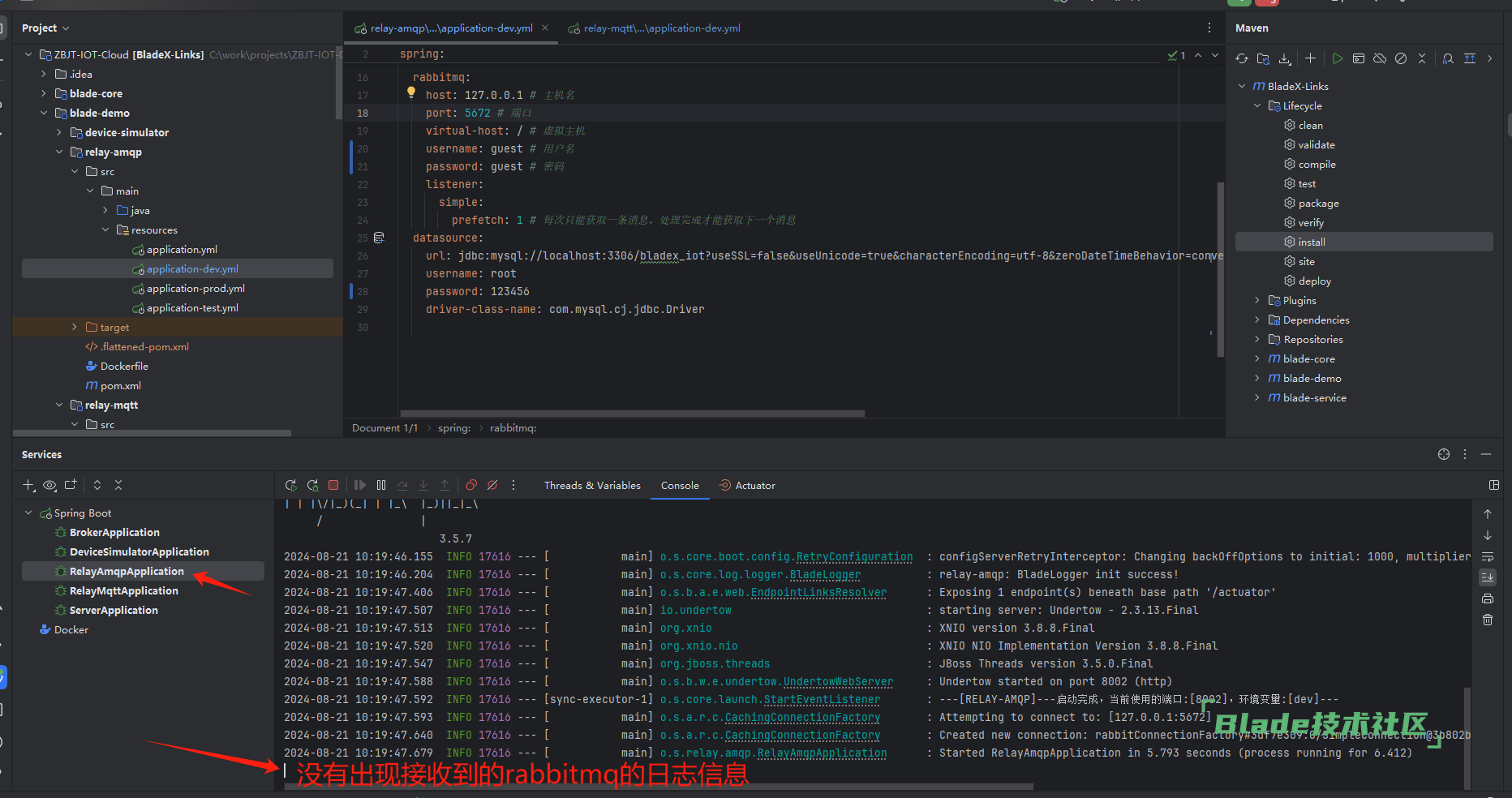Toggle mute breakpoints

click(492, 485)
